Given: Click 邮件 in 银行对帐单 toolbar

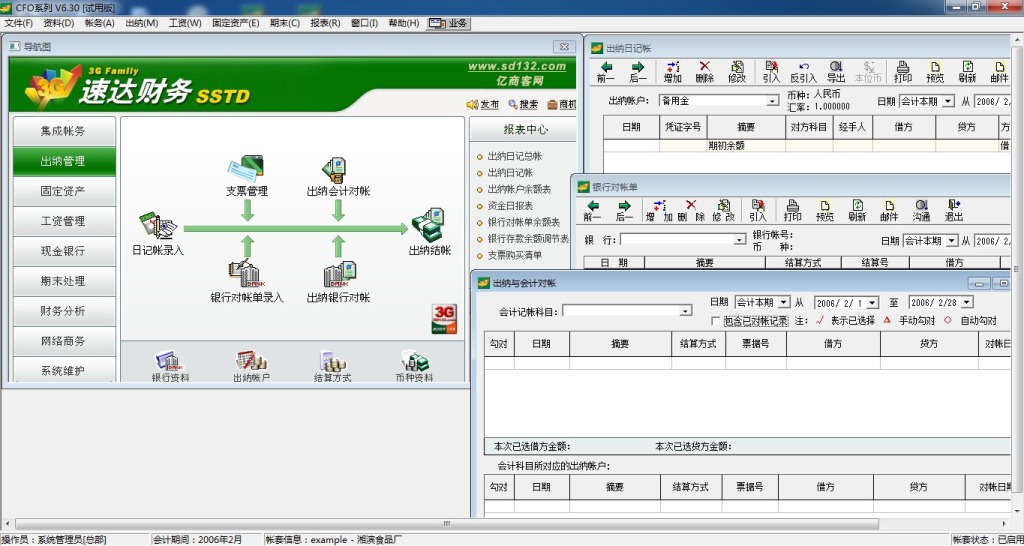Looking at the screenshot, I should pyautogui.click(x=889, y=210).
